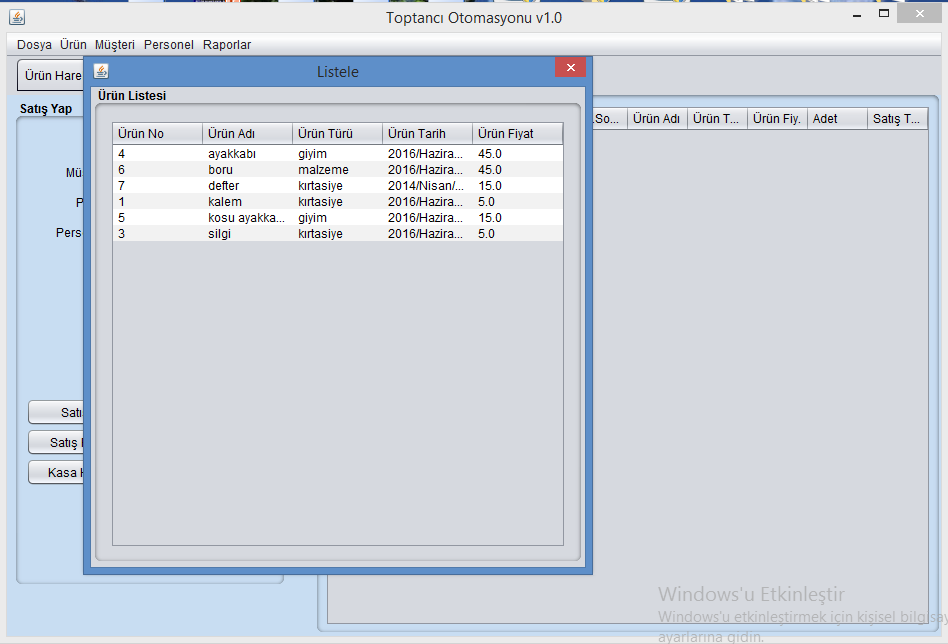The height and width of the screenshot is (644, 948).
Task: Click the Ürün Tarih column header
Action: (x=427, y=134)
